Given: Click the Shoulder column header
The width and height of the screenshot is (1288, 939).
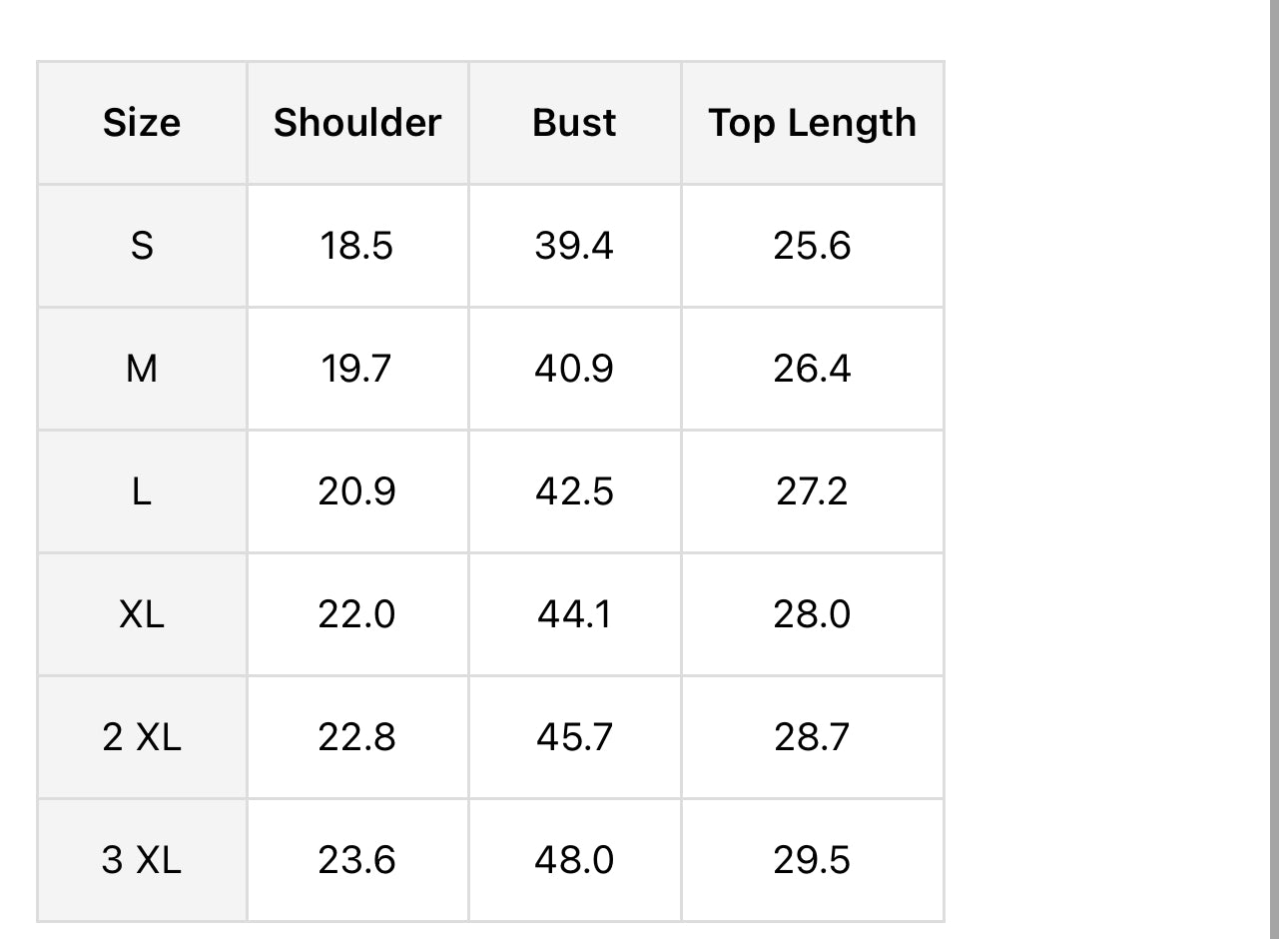Looking at the screenshot, I should tap(357, 123).
